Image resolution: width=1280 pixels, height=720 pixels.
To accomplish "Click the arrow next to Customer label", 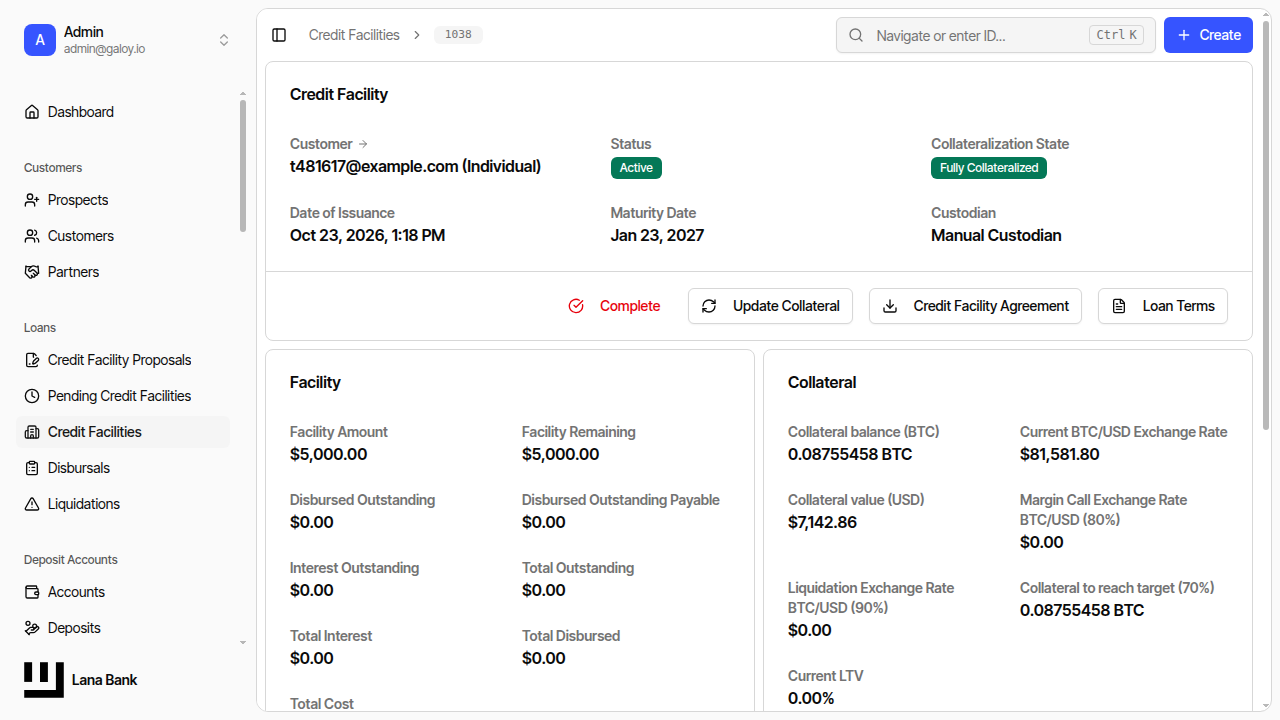I will pyautogui.click(x=363, y=144).
